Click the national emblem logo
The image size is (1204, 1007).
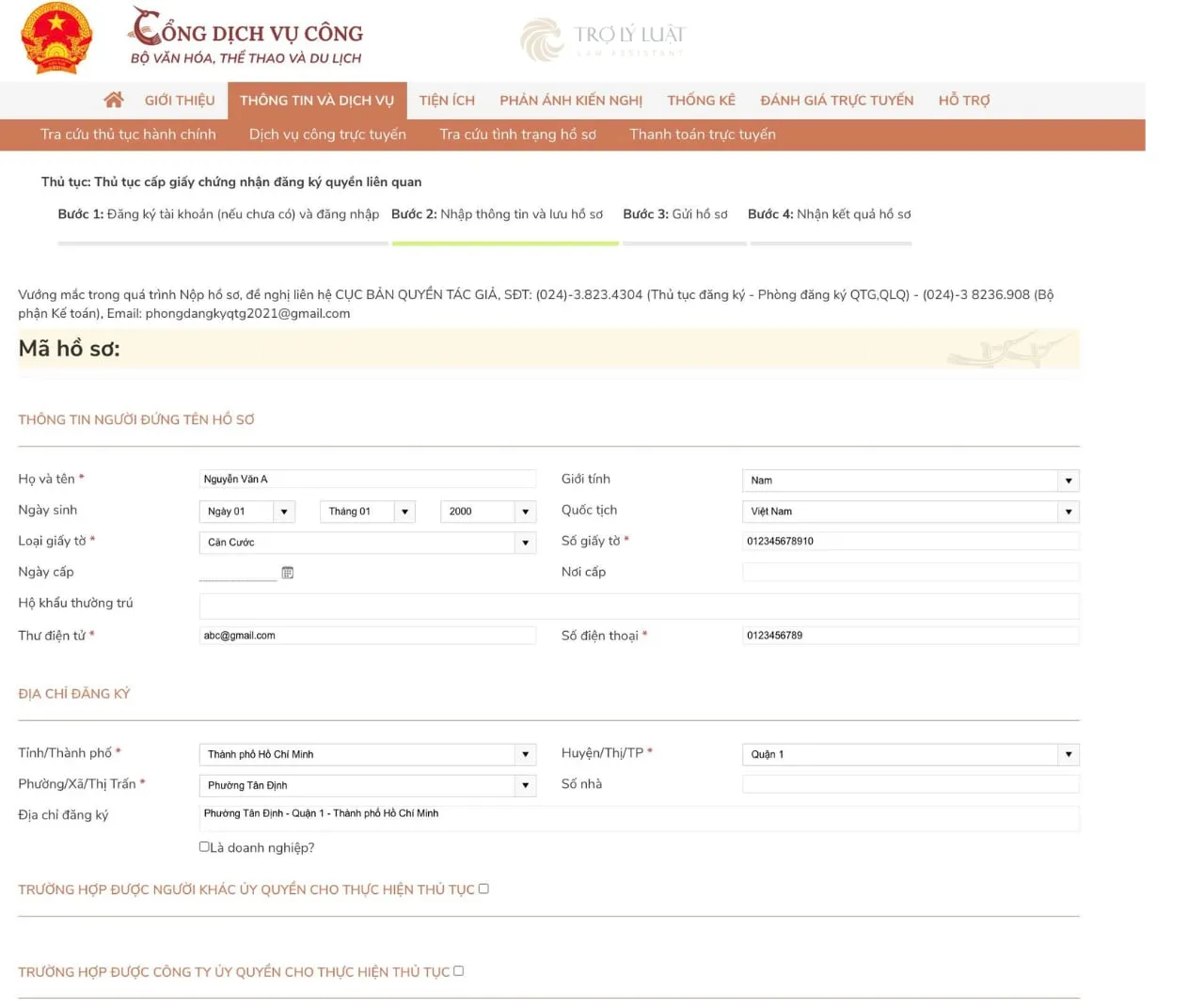pyautogui.click(x=56, y=39)
